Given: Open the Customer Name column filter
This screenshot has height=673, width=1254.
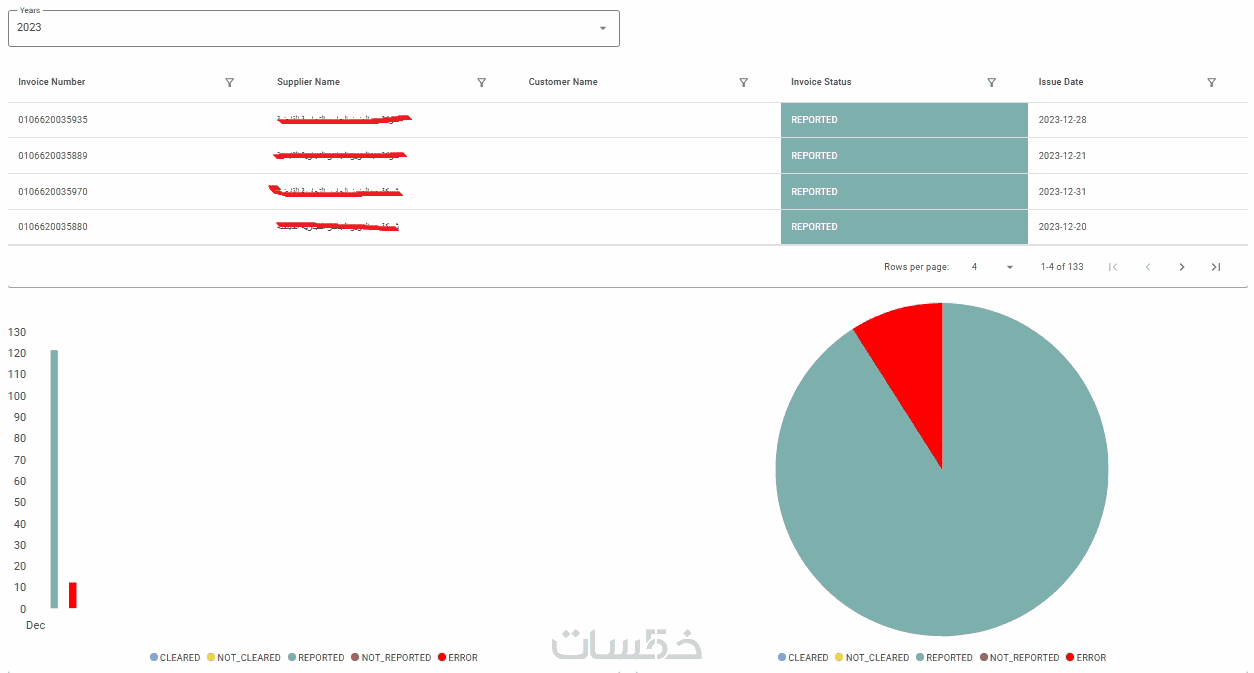Looking at the screenshot, I should (x=743, y=82).
